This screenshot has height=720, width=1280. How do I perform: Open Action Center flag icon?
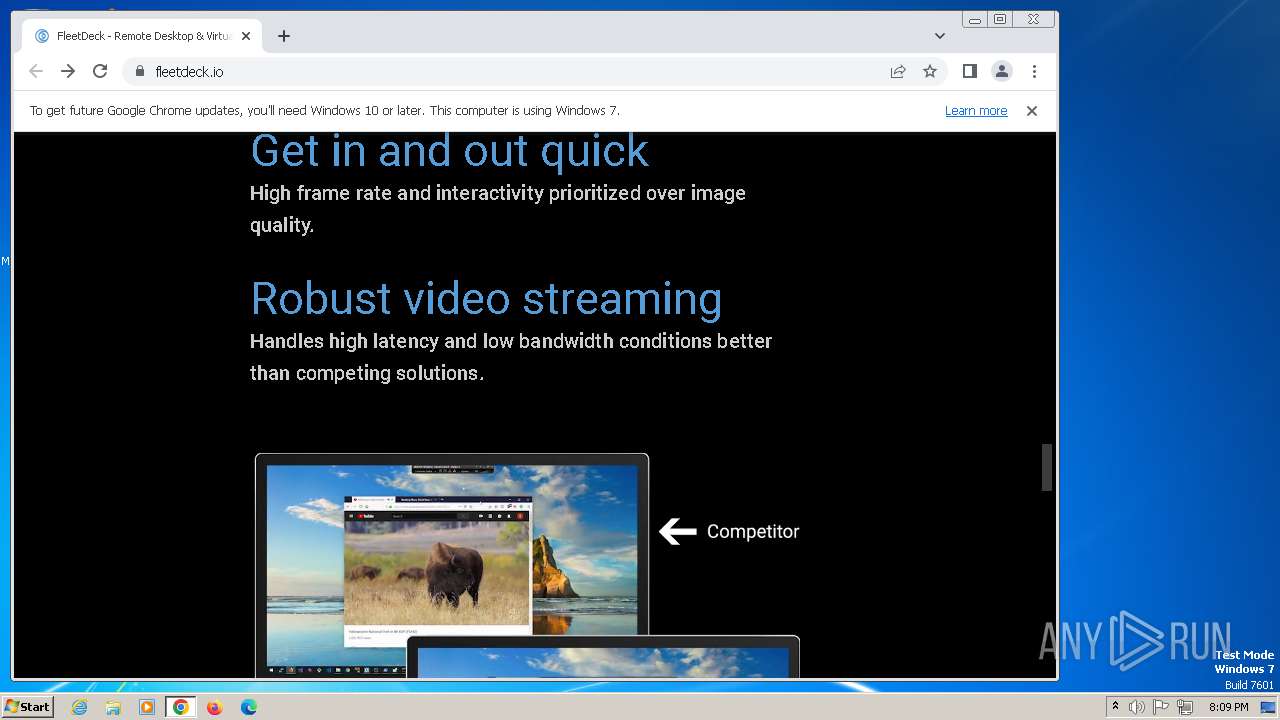(1160, 707)
